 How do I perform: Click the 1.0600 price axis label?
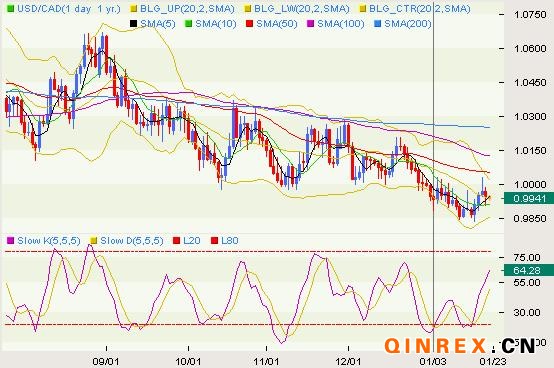click(530, 48)
